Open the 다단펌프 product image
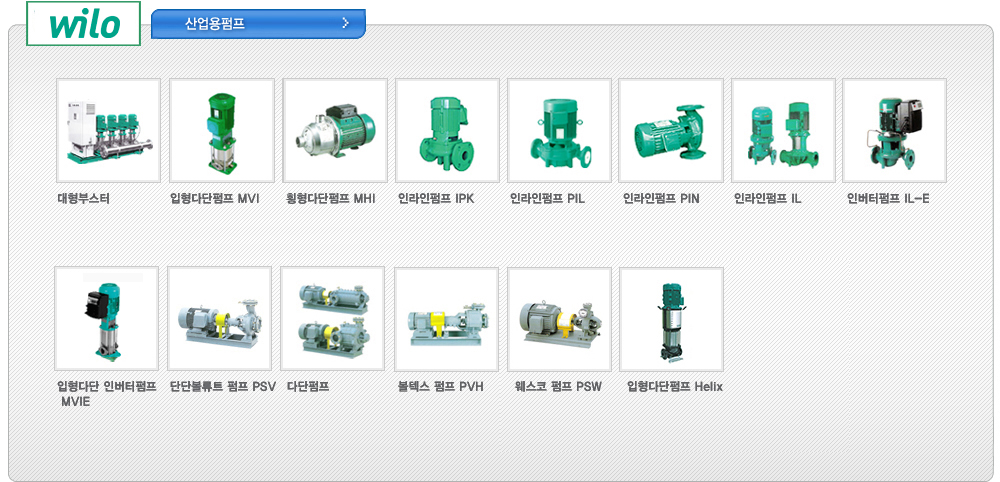This screenshot has height=482, width=1000. coord(333,319)
